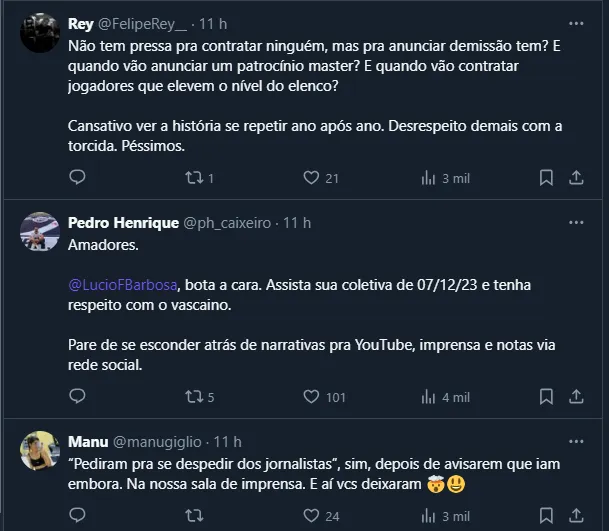Open Pedro Henrique's profile picture
The image size is (609, 531).
(x=40, y=232)
